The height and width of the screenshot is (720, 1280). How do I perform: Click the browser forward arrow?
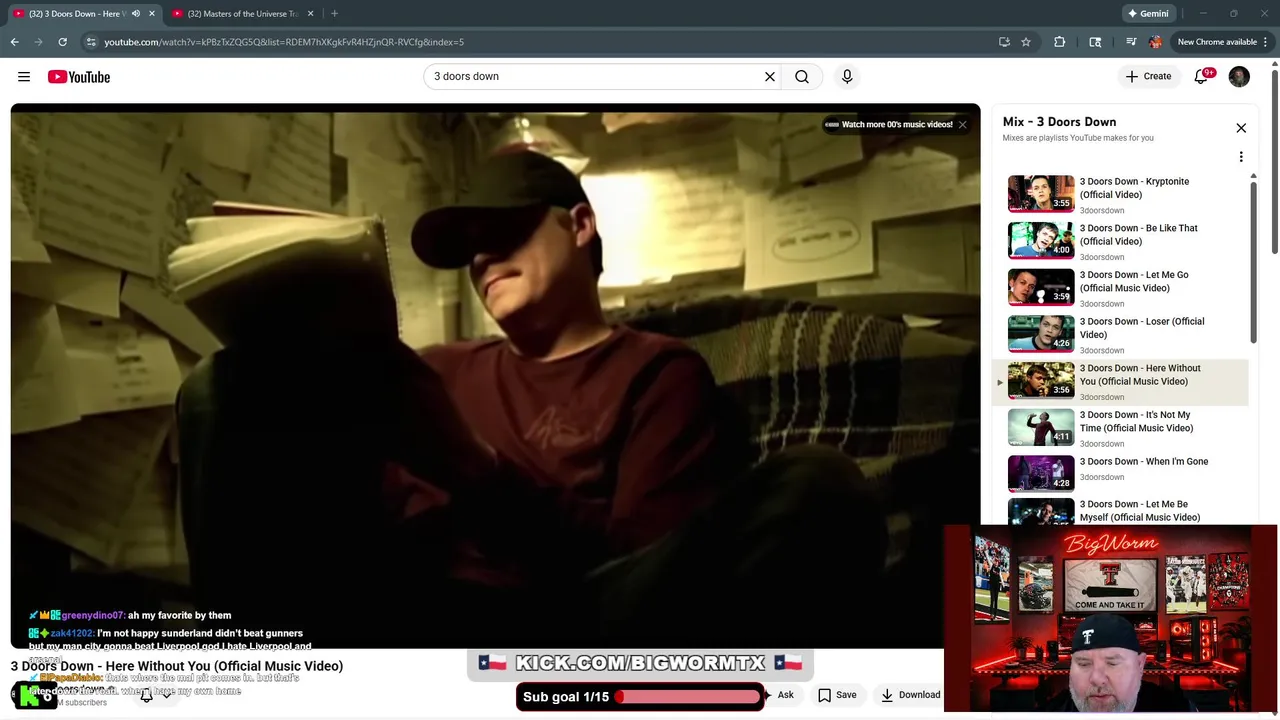38,42
